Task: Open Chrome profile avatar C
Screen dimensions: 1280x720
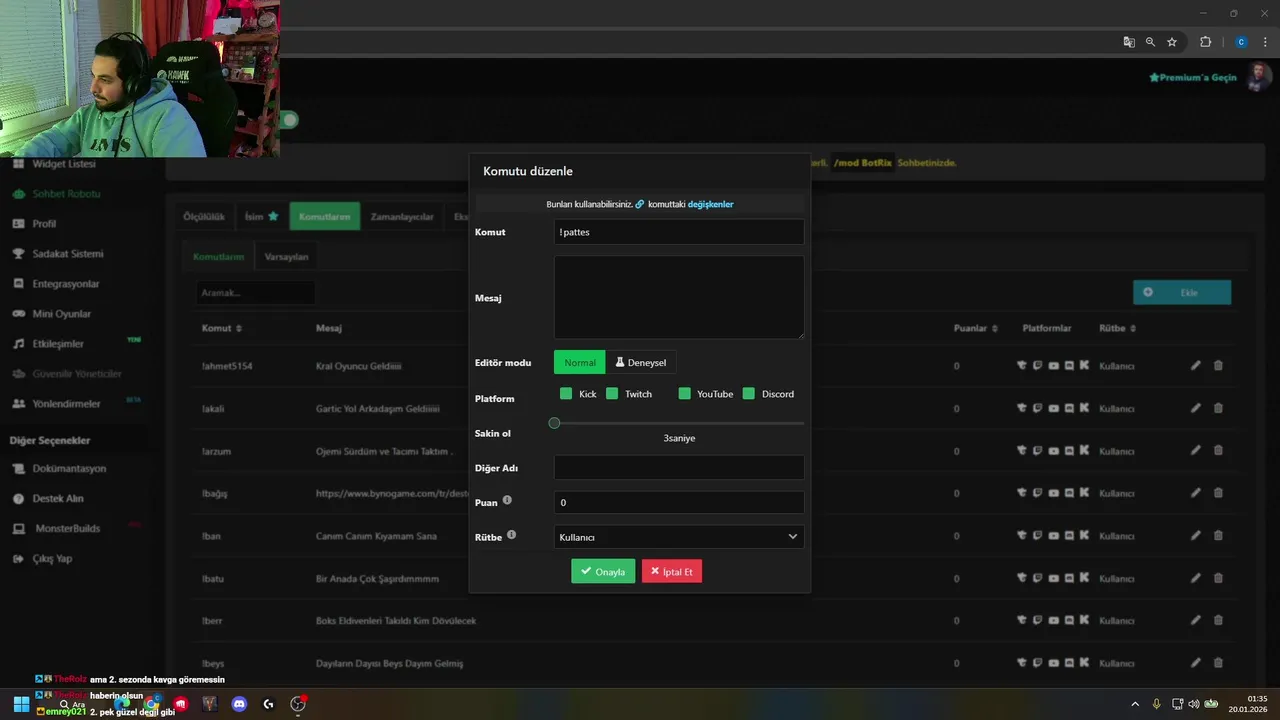Action: click(1241, 42)
